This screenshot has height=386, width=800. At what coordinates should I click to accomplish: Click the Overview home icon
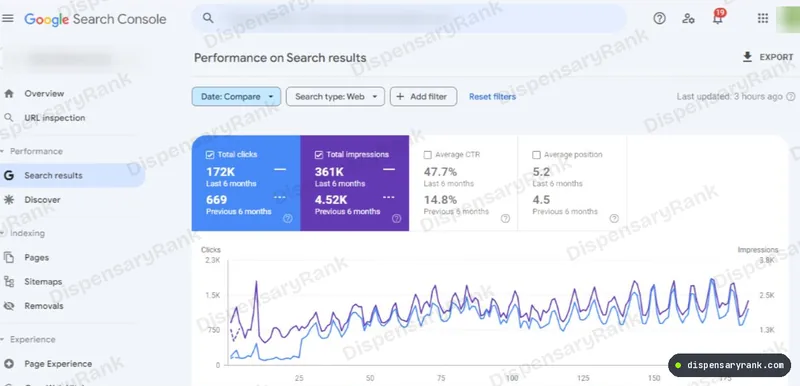point(9,94)
